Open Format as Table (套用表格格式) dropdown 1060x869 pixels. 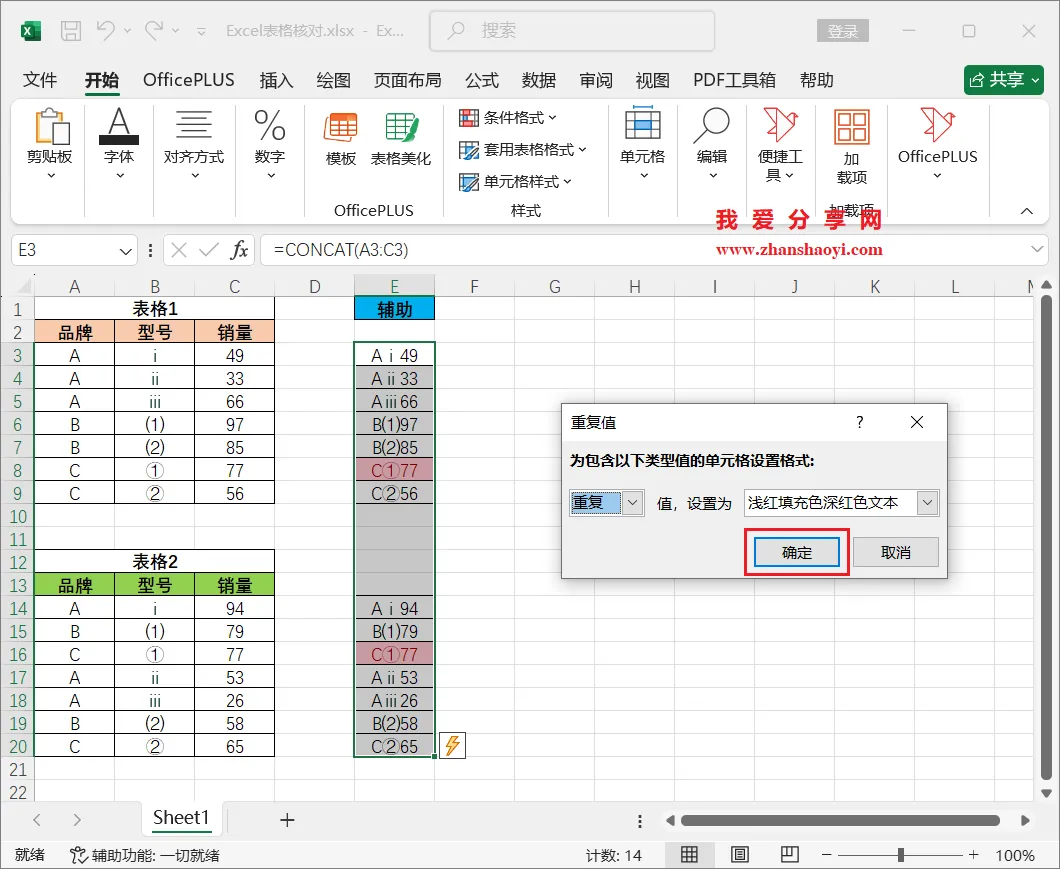point(523,149)
